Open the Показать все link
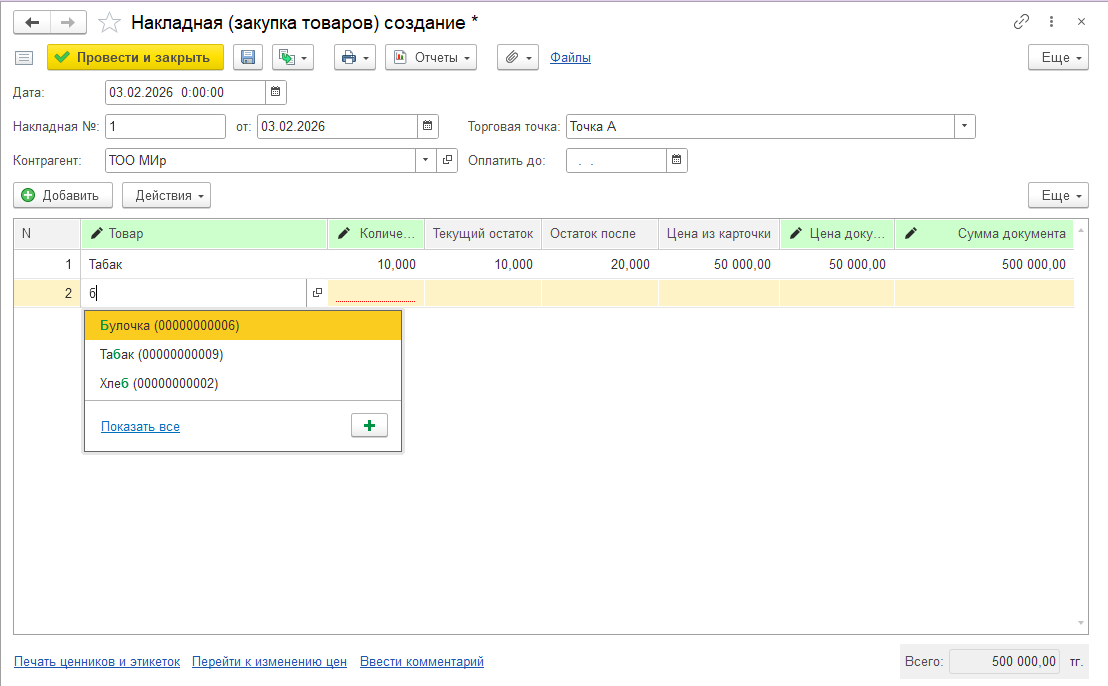Image resolution: width=1108 pixels, height=686 pixels. pyautogui.click(x=140, y=426)
